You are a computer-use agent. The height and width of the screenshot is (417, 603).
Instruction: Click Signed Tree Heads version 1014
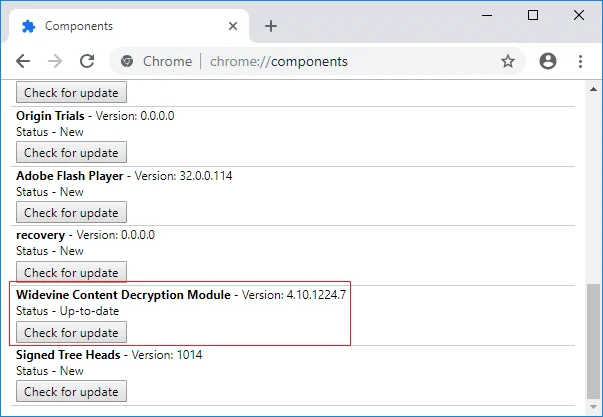tap(189, 355)
